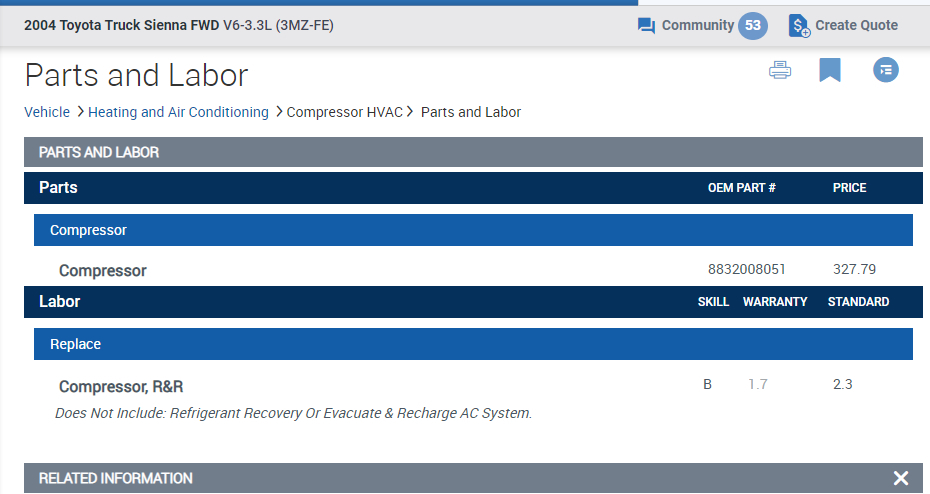Click the Create Quote dollar icon
The width and height of the screenshot is (930, 494).
(x=799, y=26)
